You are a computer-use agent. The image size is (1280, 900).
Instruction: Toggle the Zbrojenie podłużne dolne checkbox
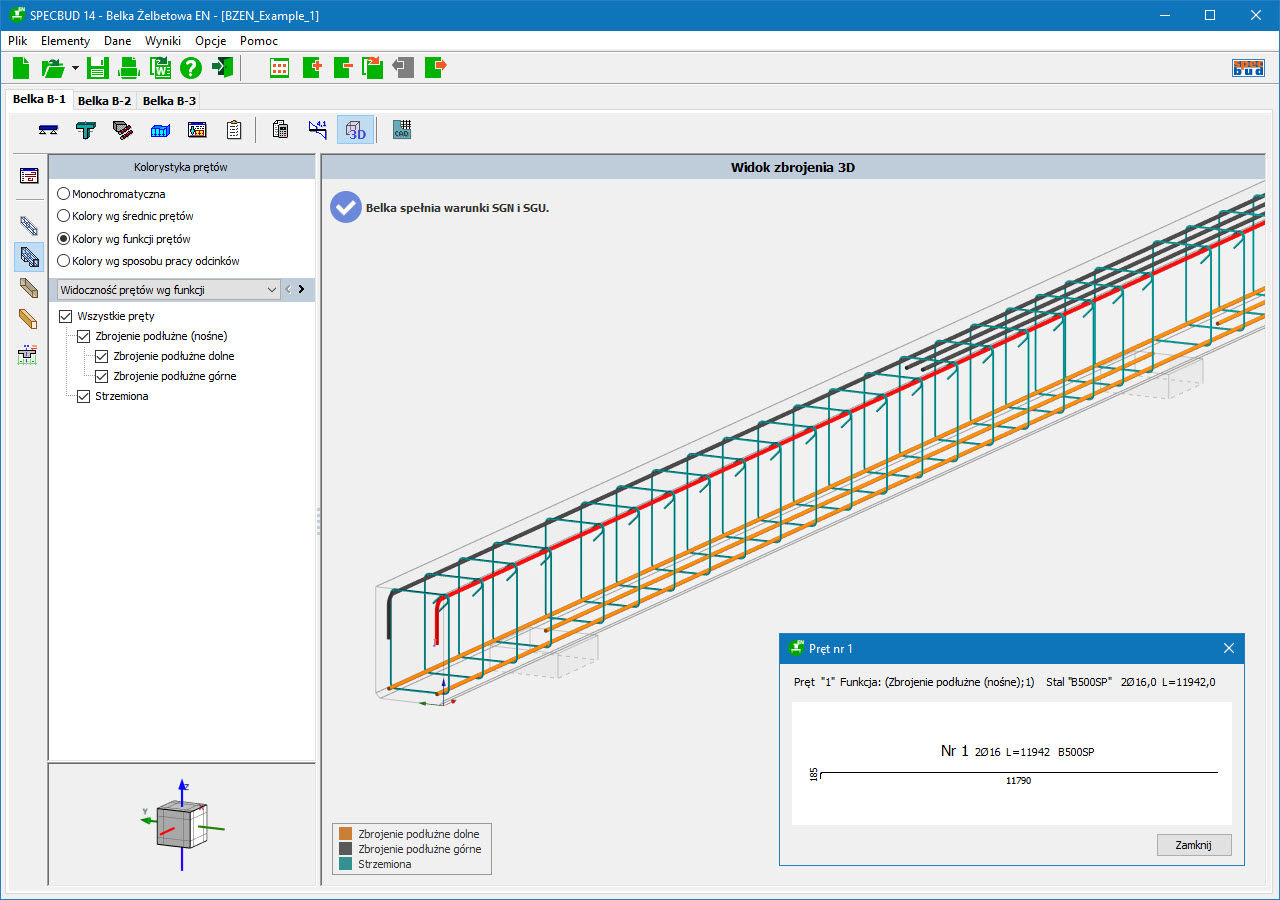(102, 357)
